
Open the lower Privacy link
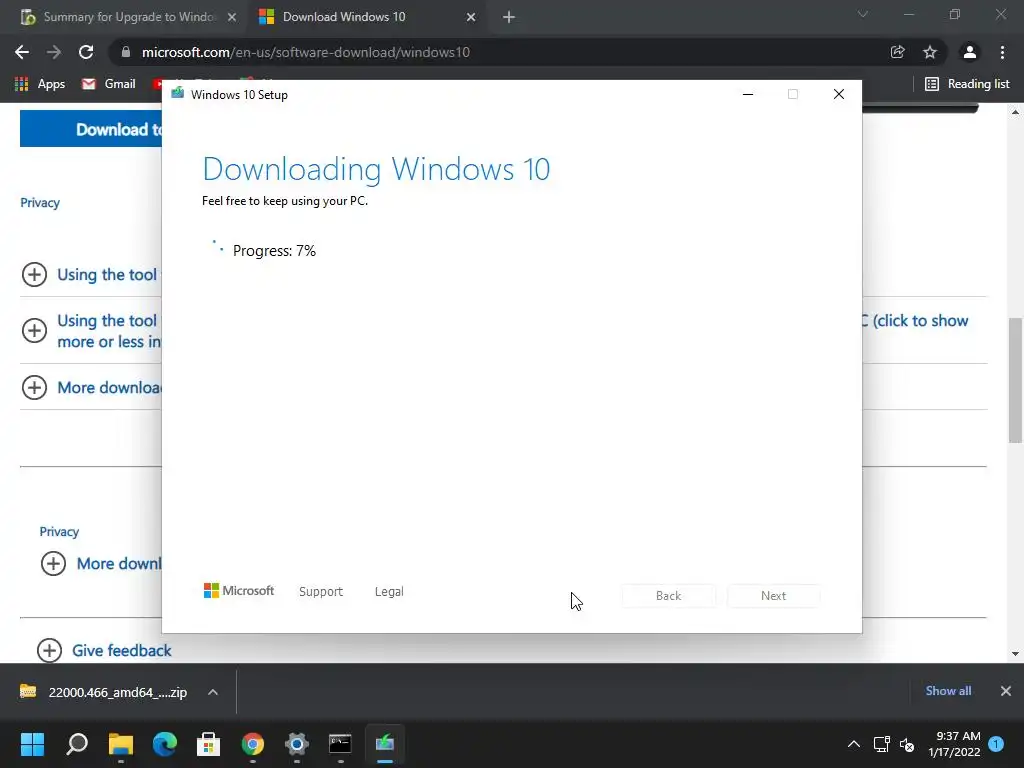point(59,532)
